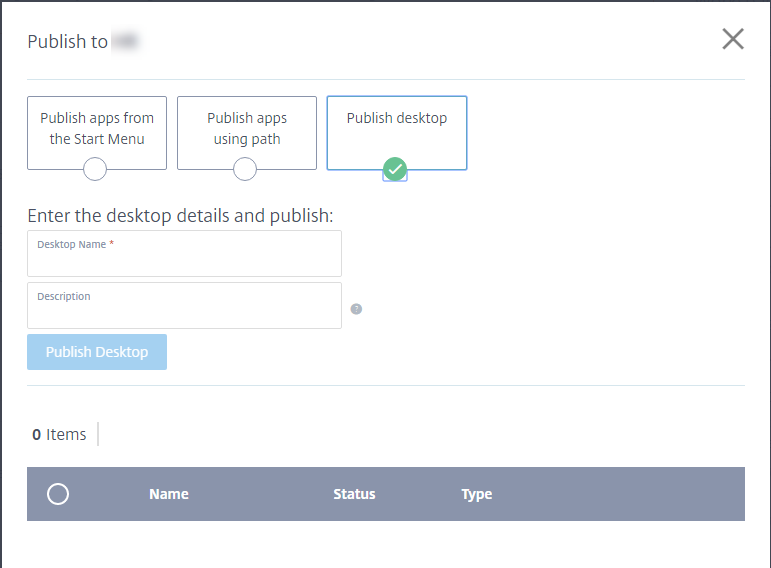Click the Publish Desktop button
This screenshot has width=771, height=568.
coord(97,352)
